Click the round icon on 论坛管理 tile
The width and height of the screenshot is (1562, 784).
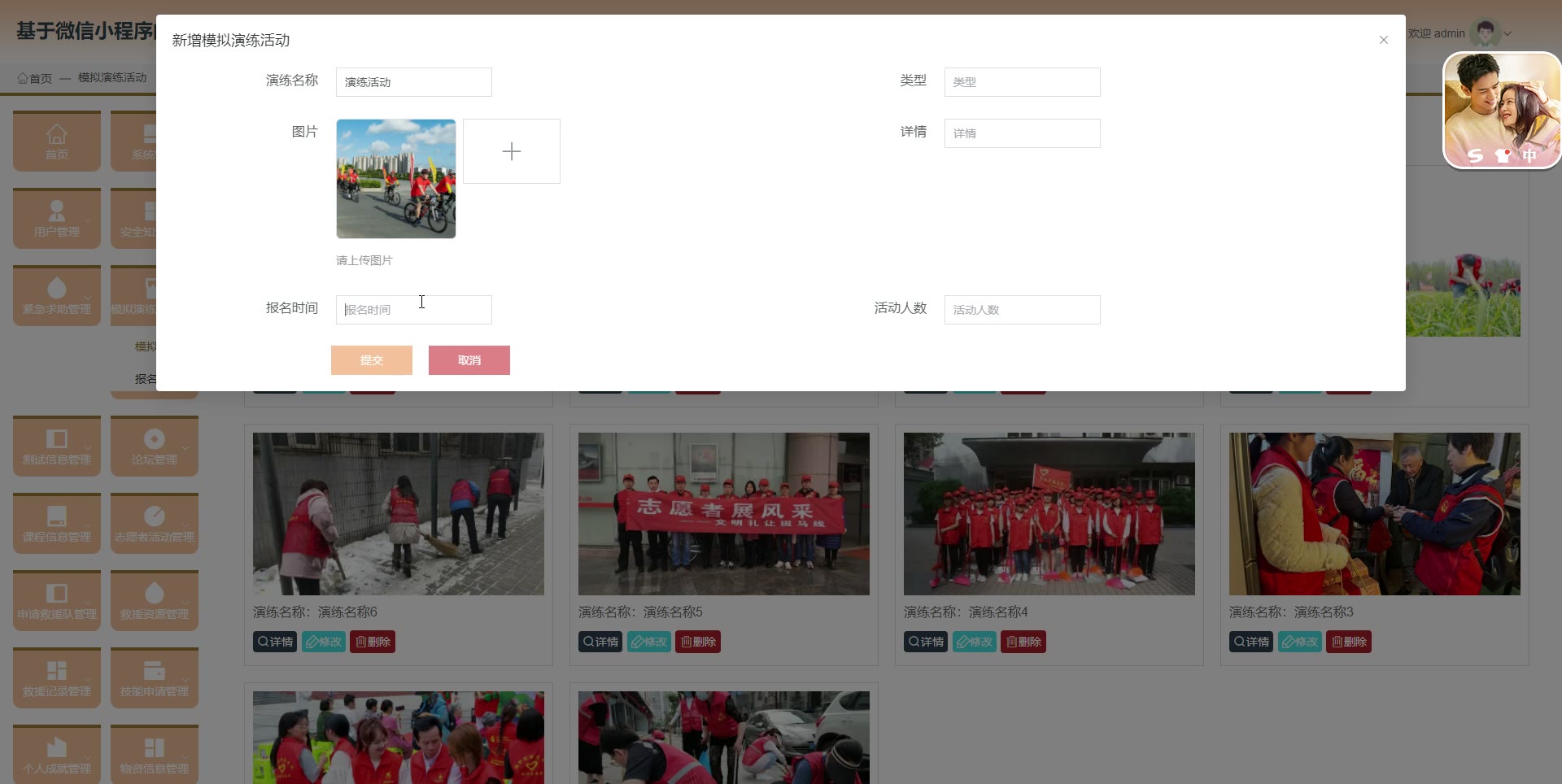pos(154,438)
